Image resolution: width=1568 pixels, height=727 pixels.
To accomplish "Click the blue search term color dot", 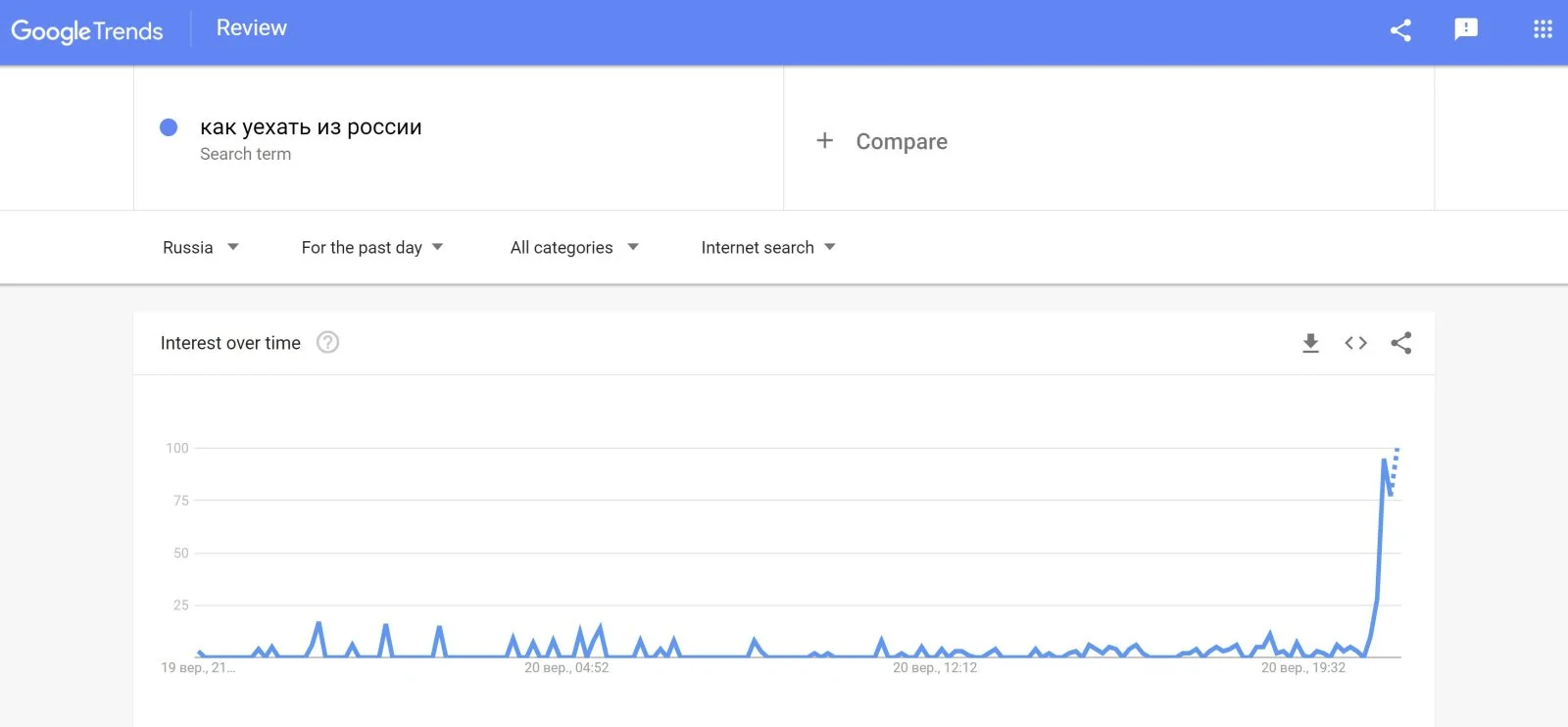I will click(x=169, y=127).
